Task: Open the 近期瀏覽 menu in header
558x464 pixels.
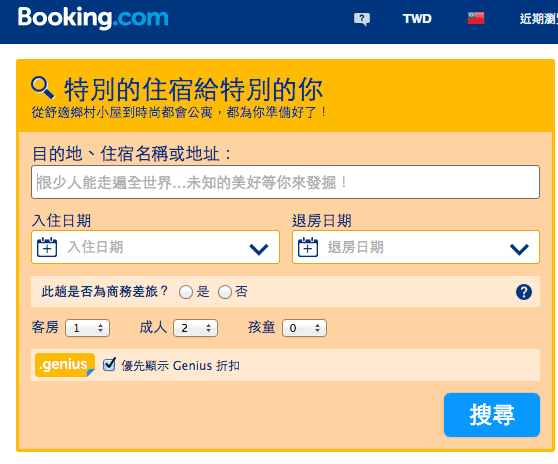Action: (x=538, y=19)
